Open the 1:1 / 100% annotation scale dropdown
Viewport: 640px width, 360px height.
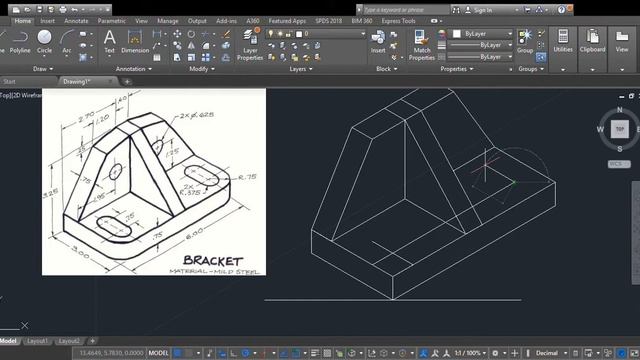[x=470, y=353]
